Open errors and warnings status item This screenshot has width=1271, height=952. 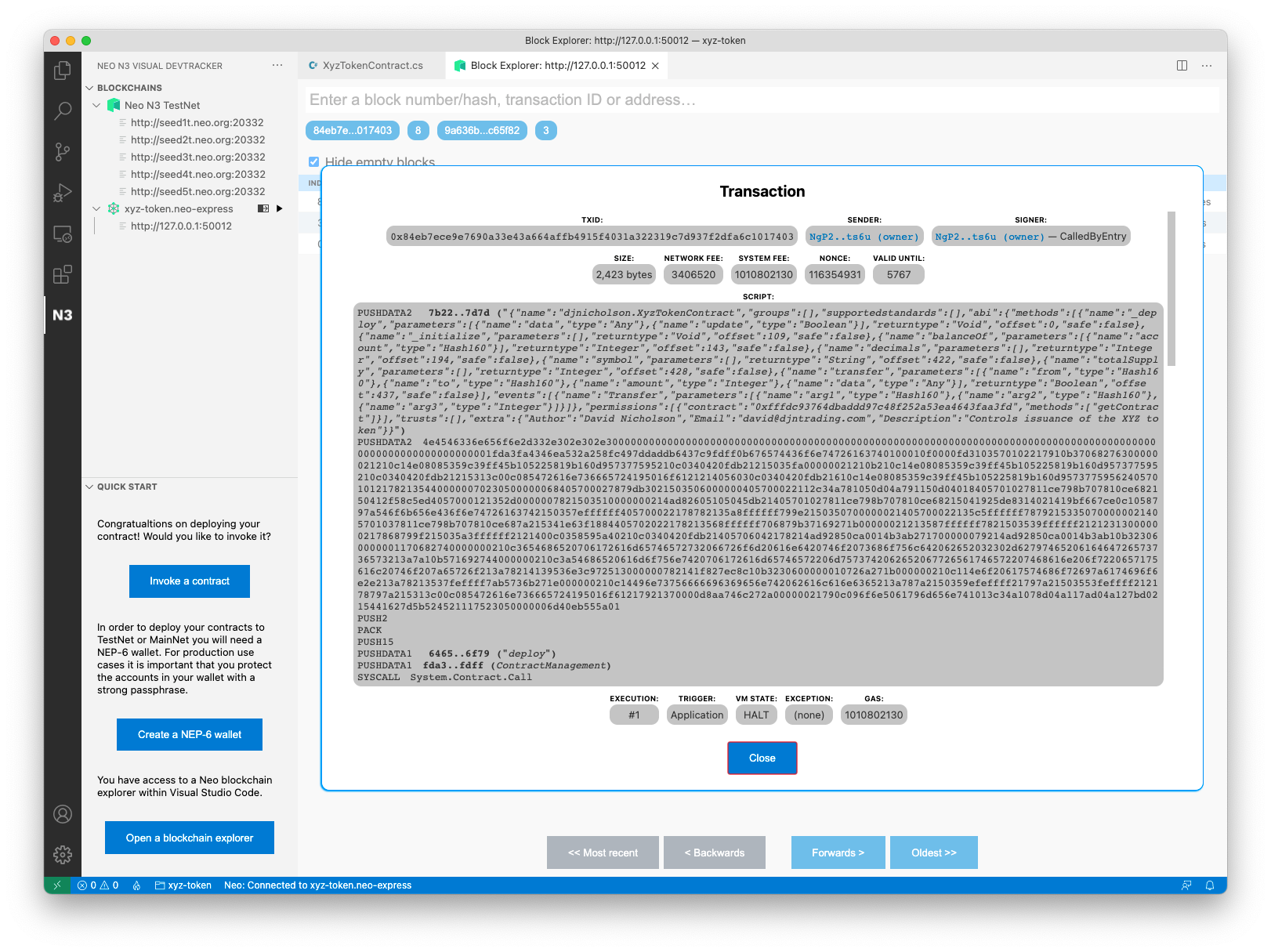pyautogui.click(x=98, y=885)
